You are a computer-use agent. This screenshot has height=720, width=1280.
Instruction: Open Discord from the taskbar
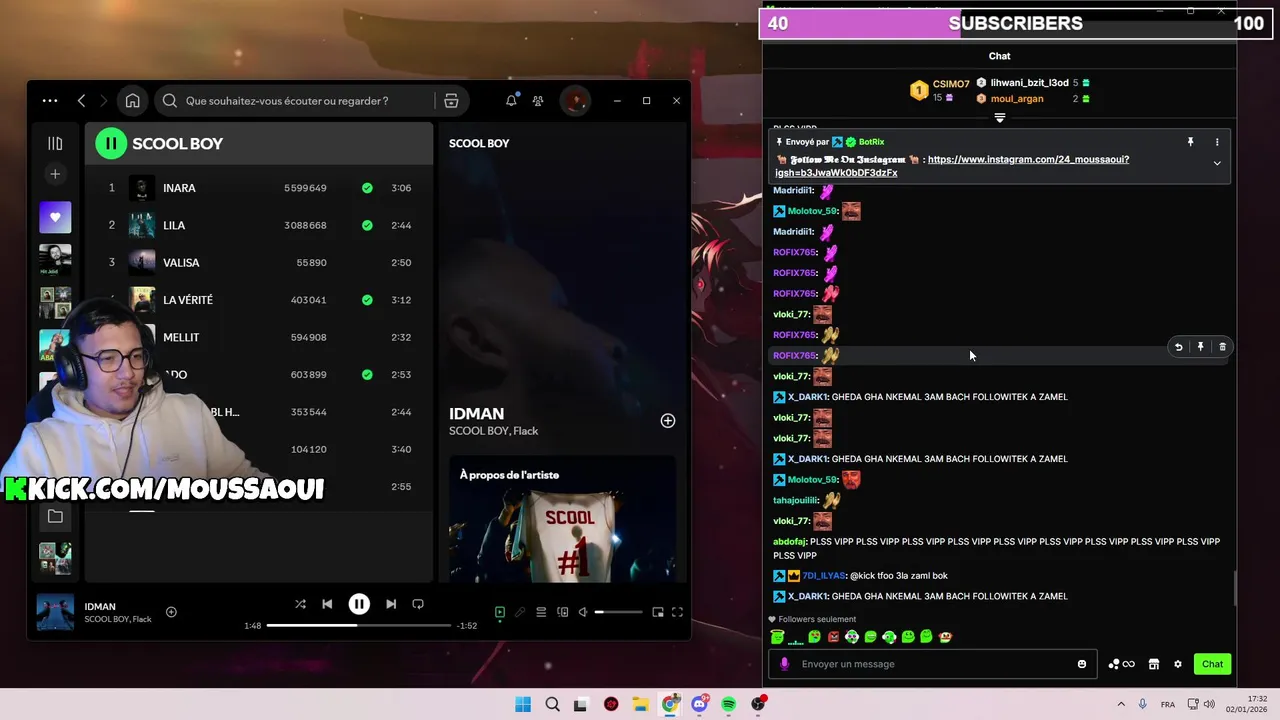700,704
